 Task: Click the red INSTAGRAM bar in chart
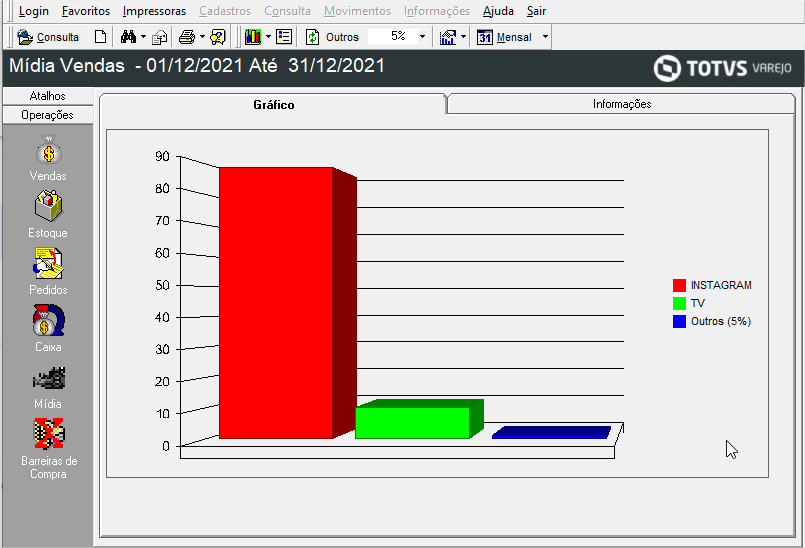(276, 303)
